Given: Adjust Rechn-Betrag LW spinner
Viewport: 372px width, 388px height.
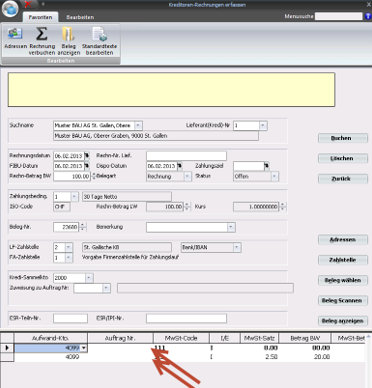Looking at the screenshot, I should pos(186,207).
